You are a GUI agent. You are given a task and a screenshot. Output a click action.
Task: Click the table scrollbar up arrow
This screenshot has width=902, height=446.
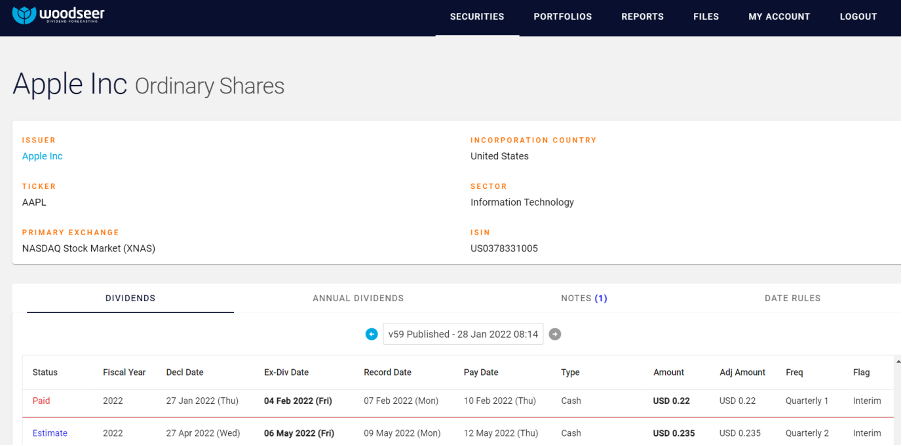(899, 361)
